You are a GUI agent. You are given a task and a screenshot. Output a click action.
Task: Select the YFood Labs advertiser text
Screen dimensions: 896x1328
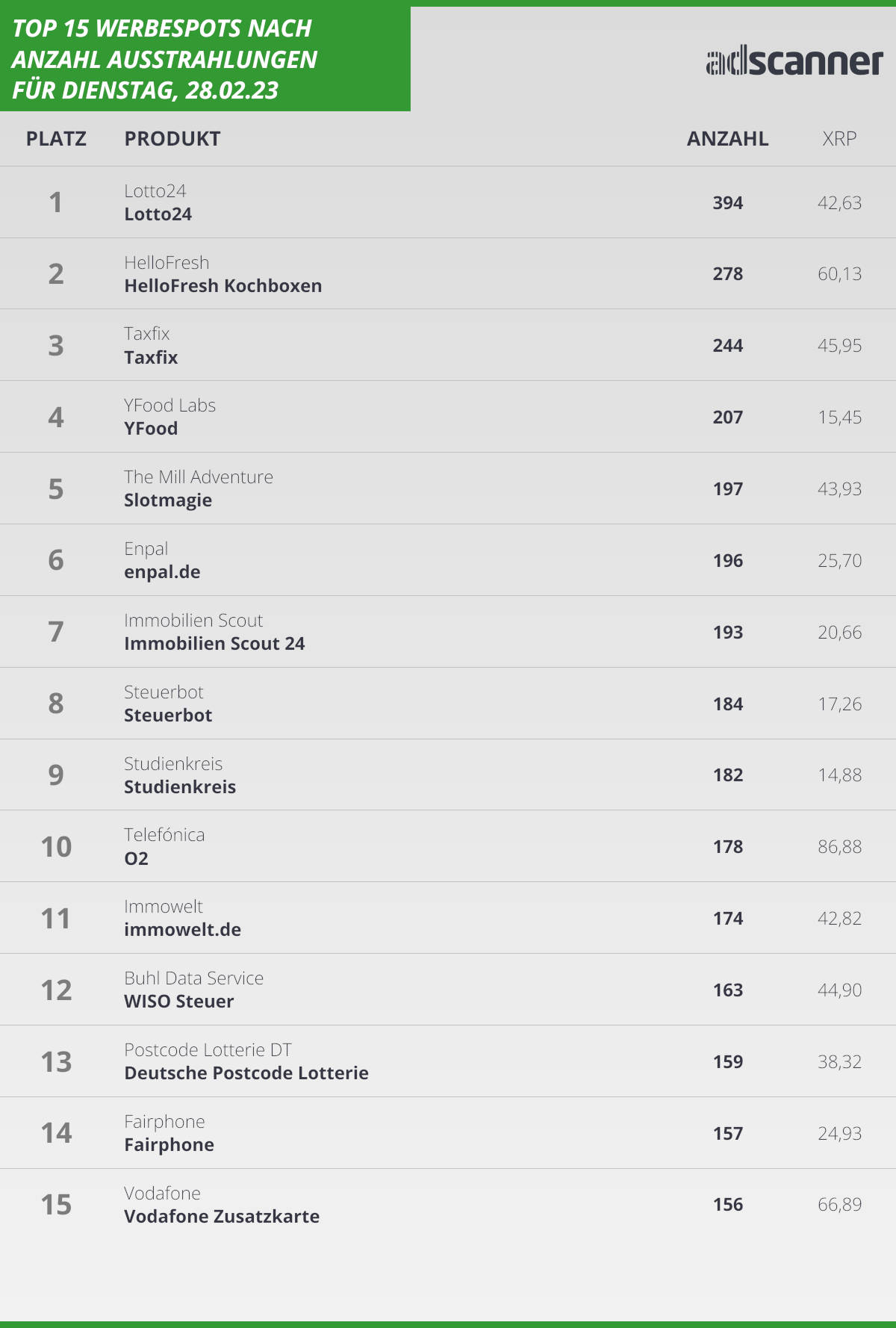pyautogui.click(x=169, y=406)
